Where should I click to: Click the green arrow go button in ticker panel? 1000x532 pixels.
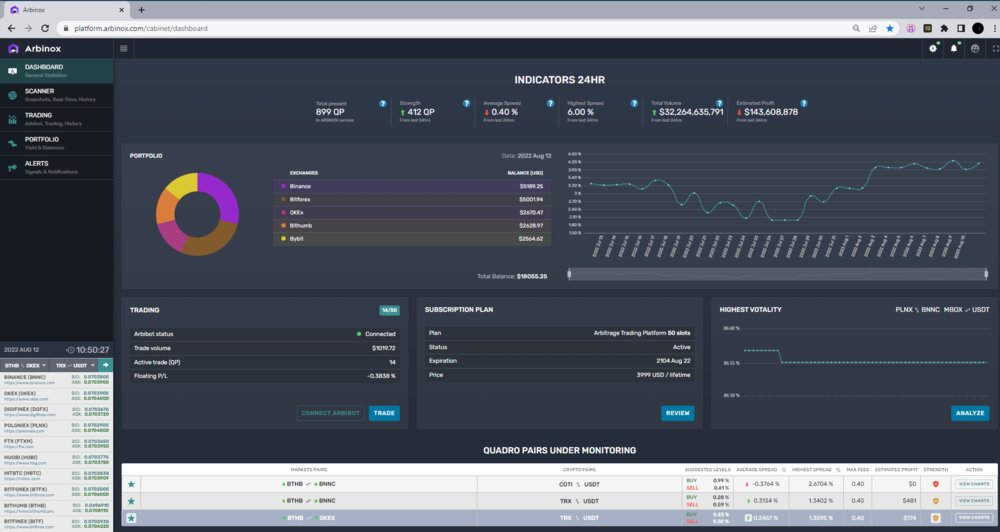[x=106, y=366]
